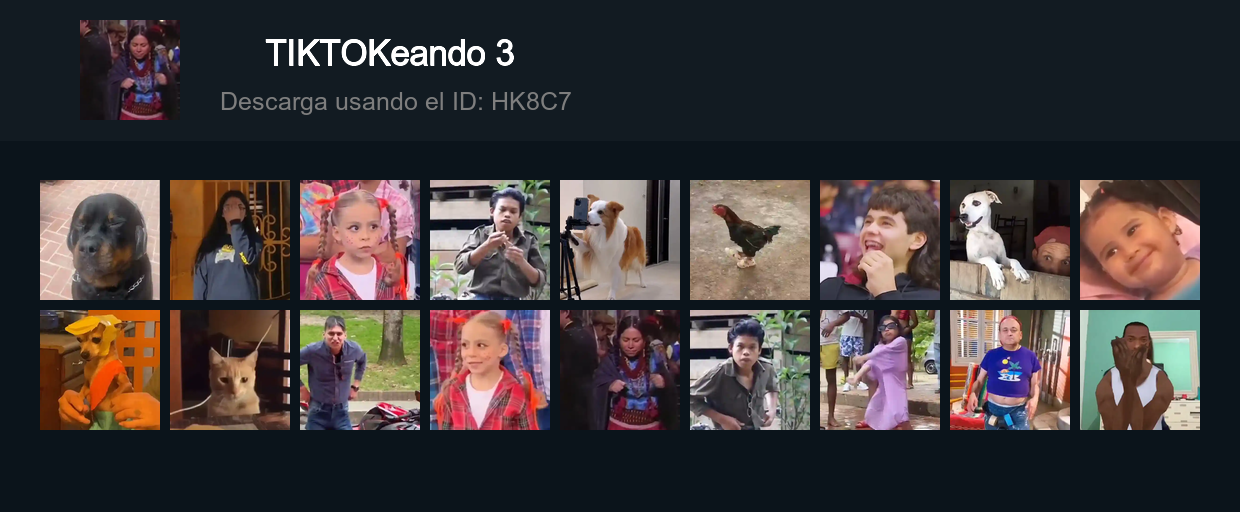Viewport: 1240px width, 512px height.
Task: Click the bald man in blue t-shirt sticker
Action: click(1010, 370)
